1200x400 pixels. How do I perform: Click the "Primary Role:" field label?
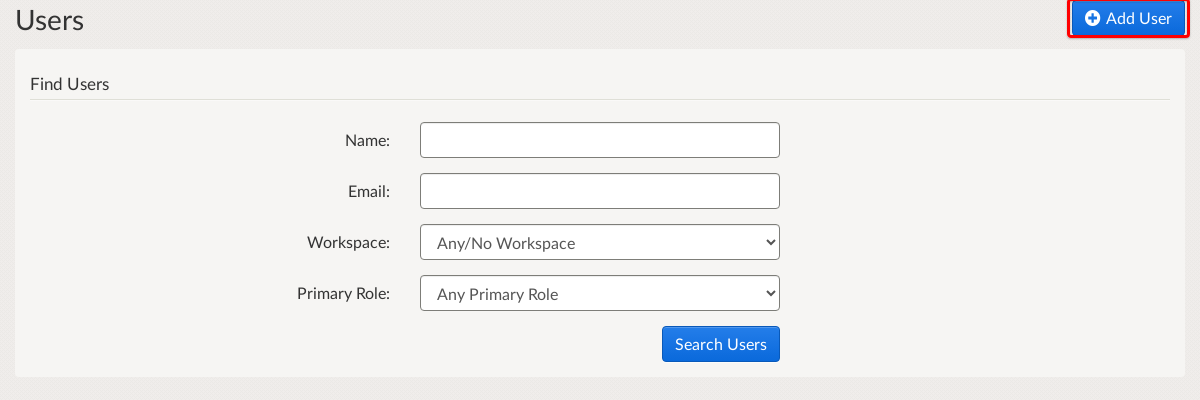pos(343,294)
